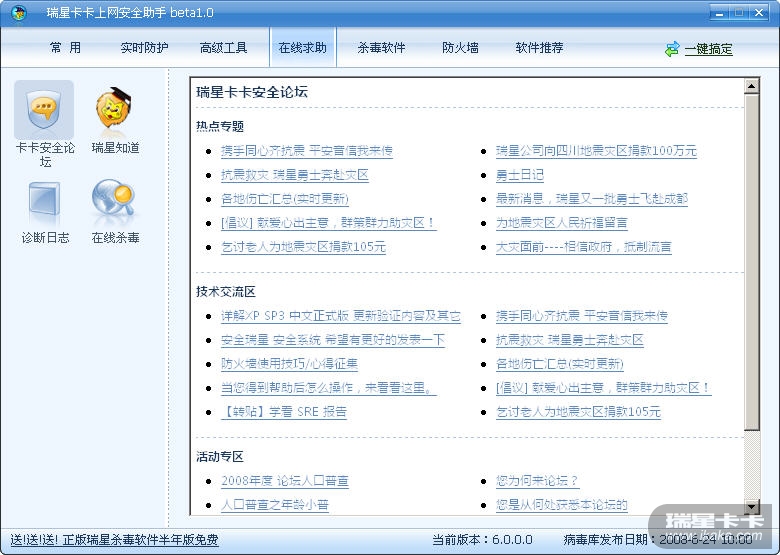The height and width of the screenshot is (555, 780).
Task: Open link 最新消息，瑞星又一批勇士飞赴成都
Action: click(591, 199)
